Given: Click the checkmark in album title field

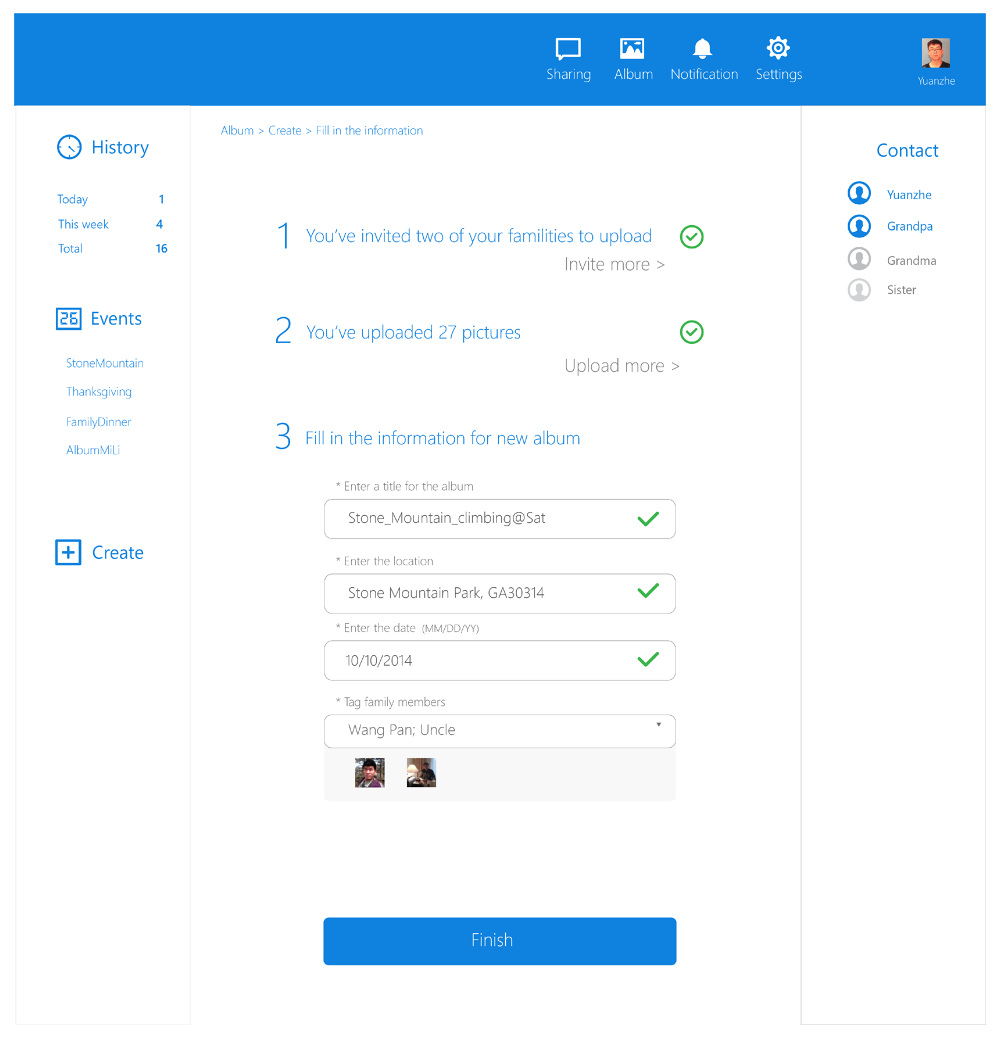Looking at the screenshot, I should click(648, 518).
